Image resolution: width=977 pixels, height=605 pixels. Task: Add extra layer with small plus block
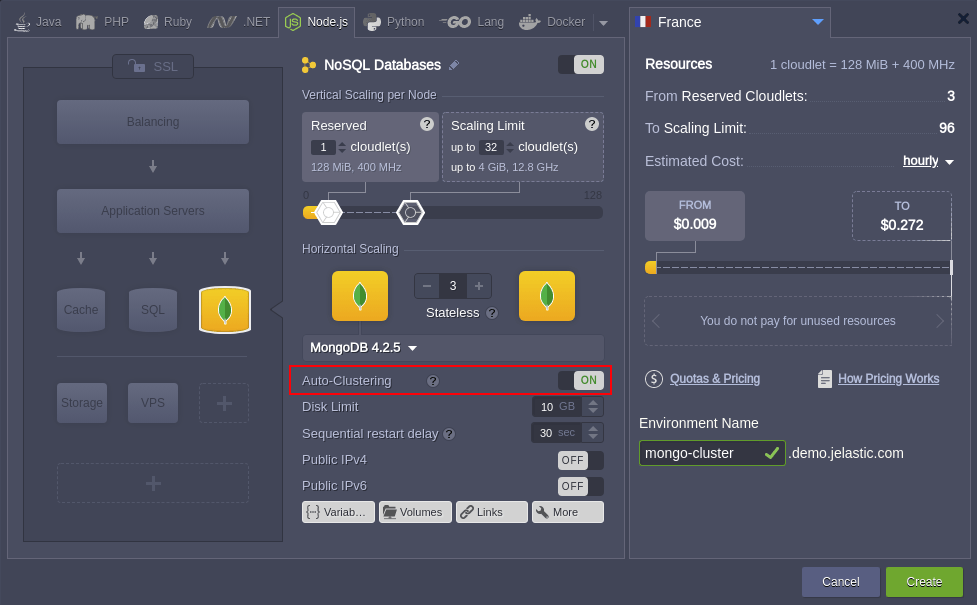[224, 403]
